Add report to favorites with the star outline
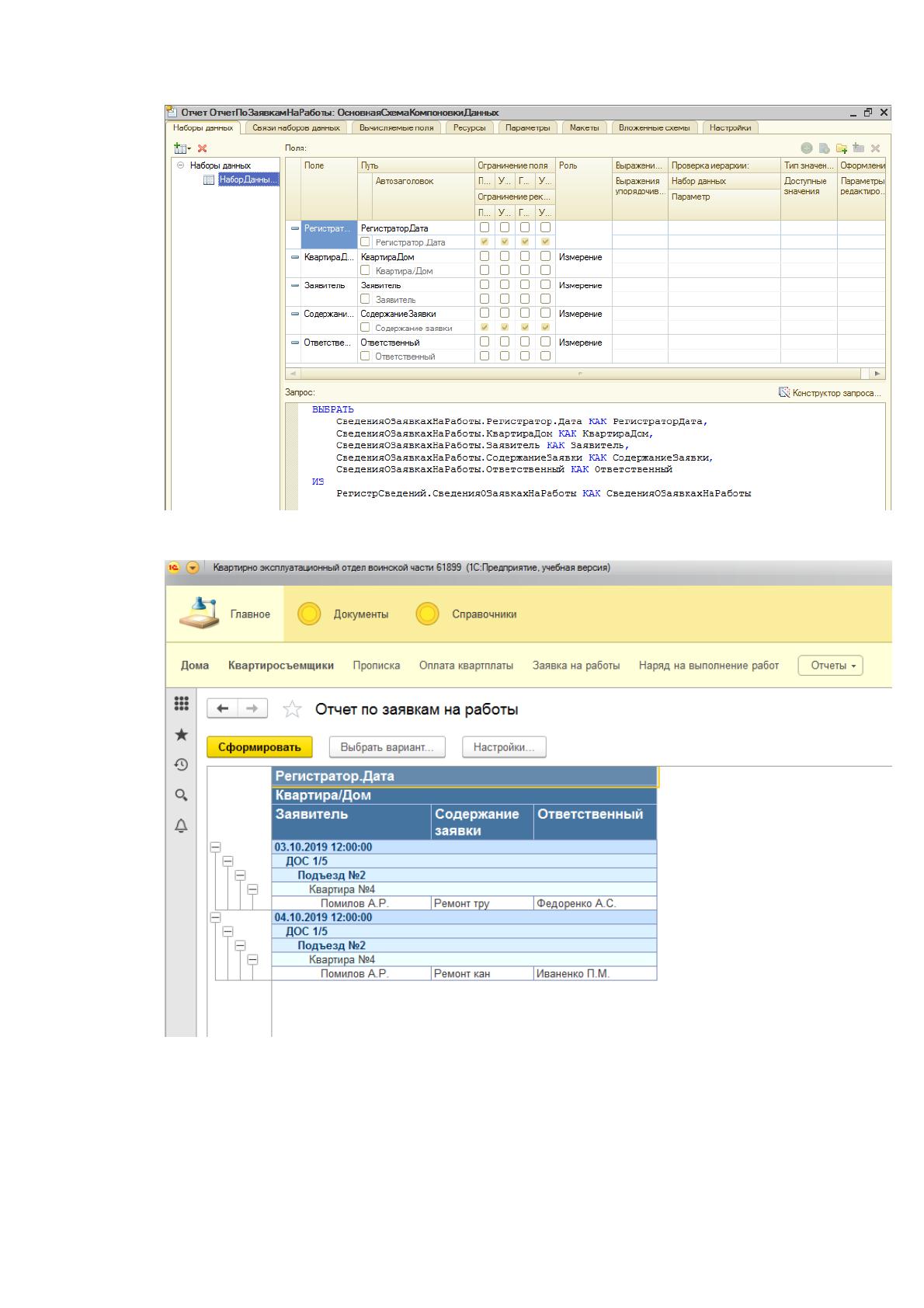The height and width of the screenshot is (1308, 924). click(292, 709)
